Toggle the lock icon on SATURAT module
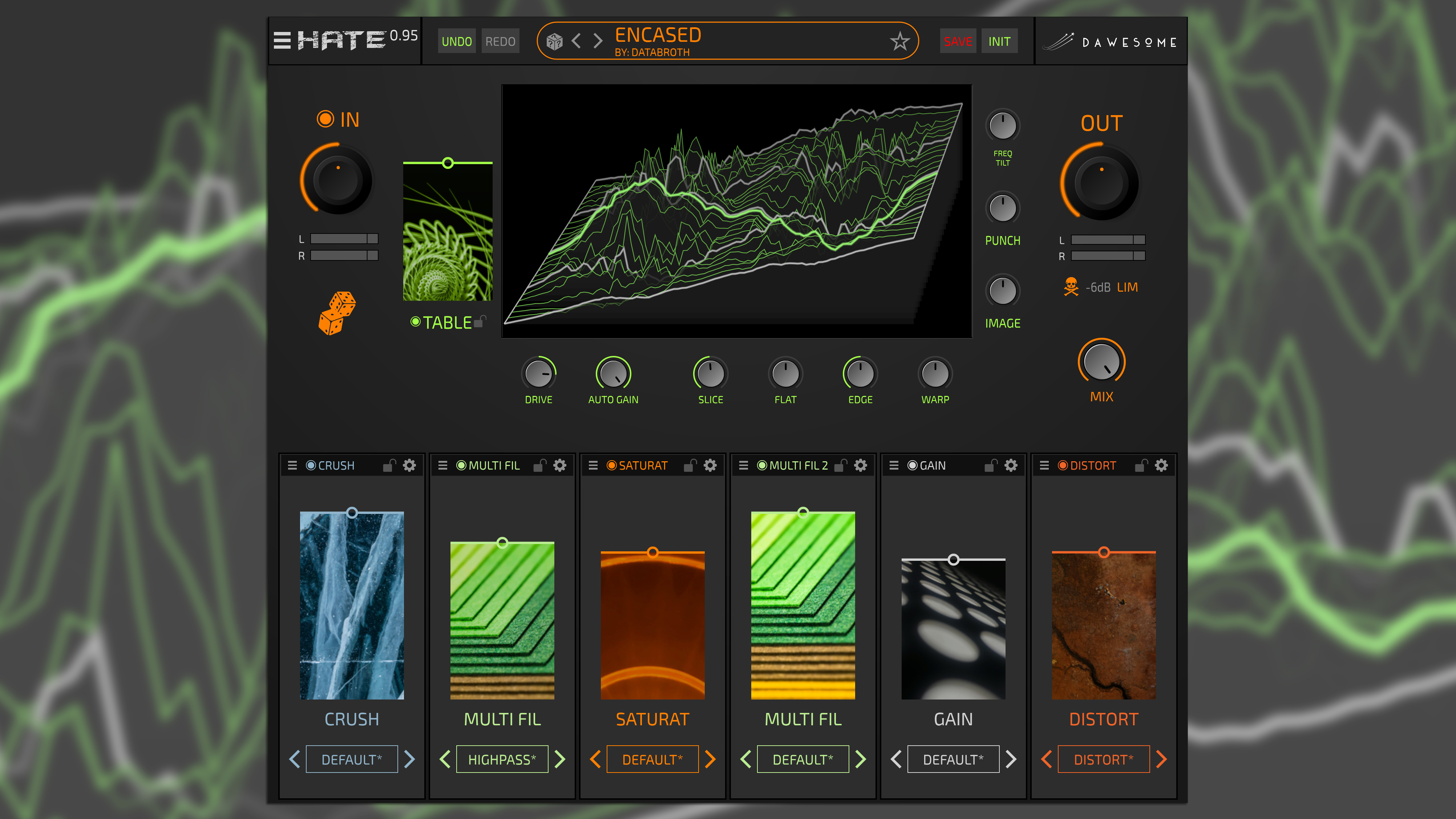 (x=689, y=465)
